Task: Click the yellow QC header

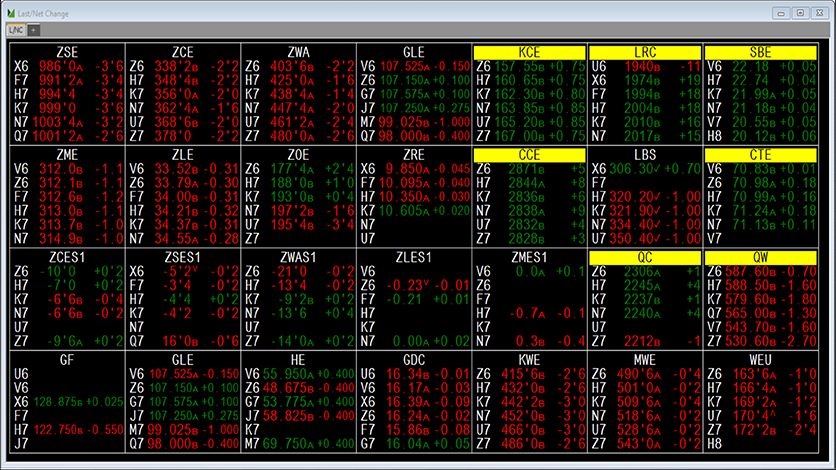Action: (645, 257)
